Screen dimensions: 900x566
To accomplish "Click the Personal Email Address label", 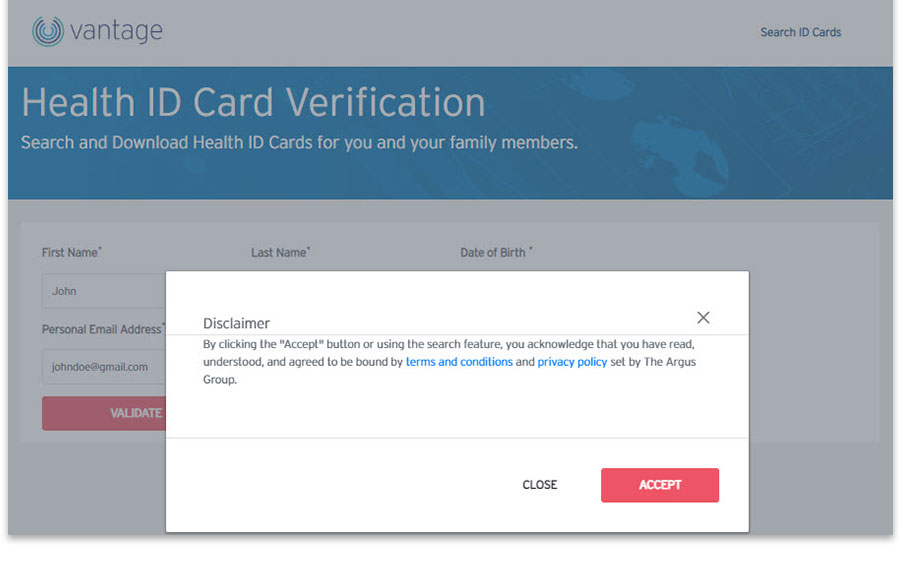I will pos(103,329).
